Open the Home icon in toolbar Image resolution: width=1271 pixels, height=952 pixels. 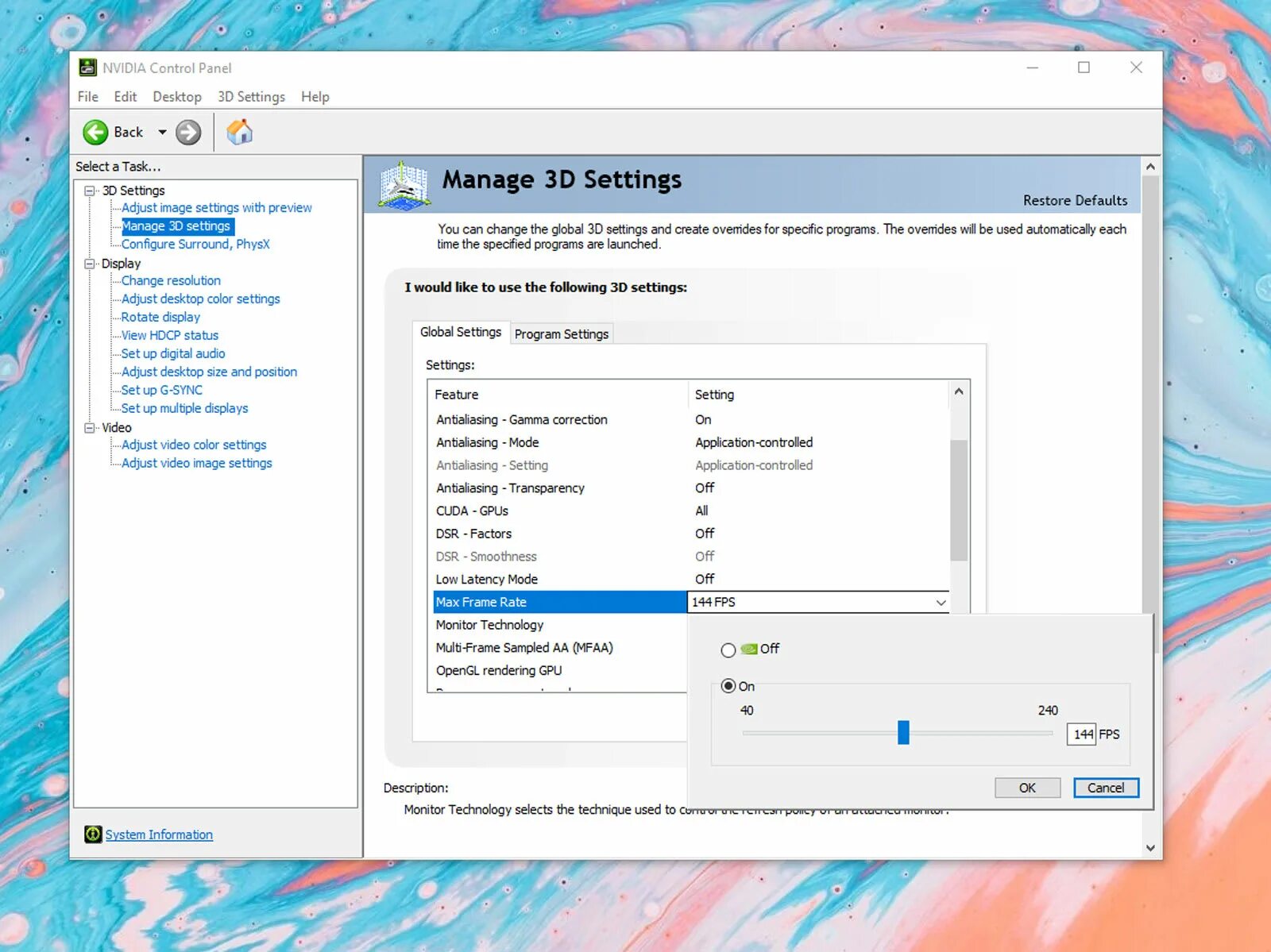click(239, 132)
